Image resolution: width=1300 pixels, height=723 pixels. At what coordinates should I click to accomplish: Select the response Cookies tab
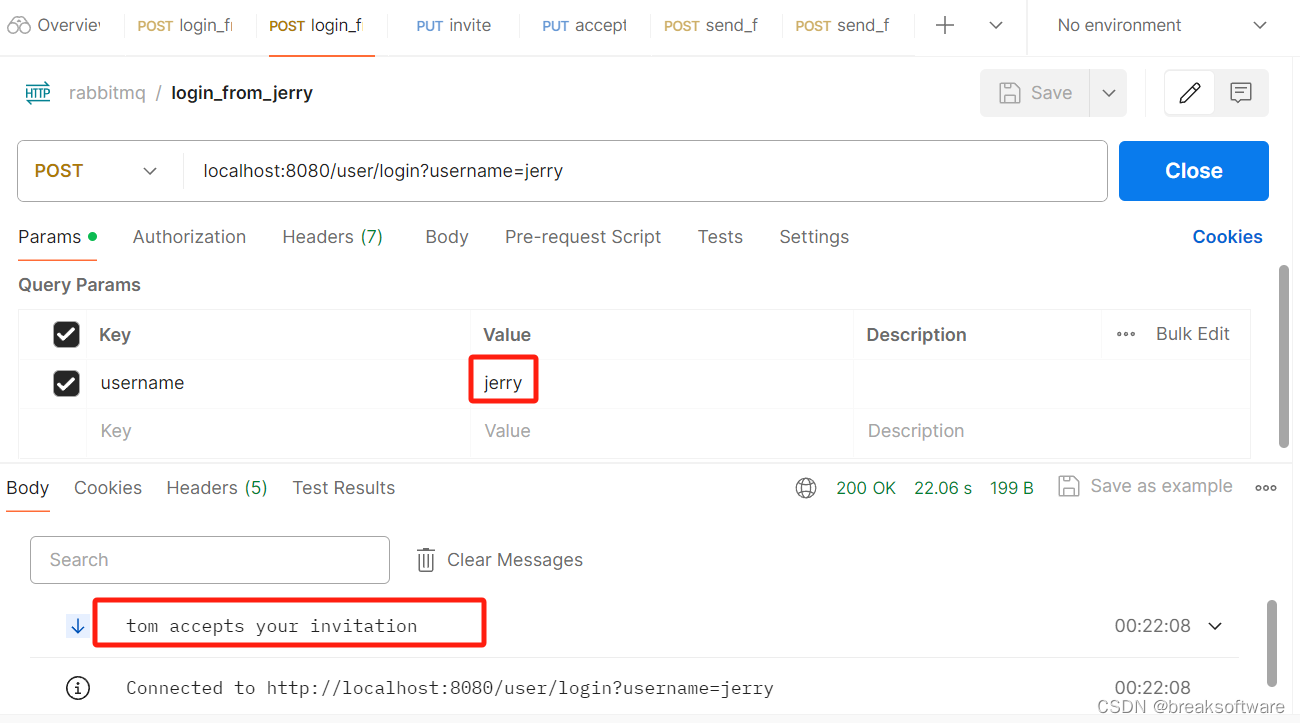(x=108, y=488)
